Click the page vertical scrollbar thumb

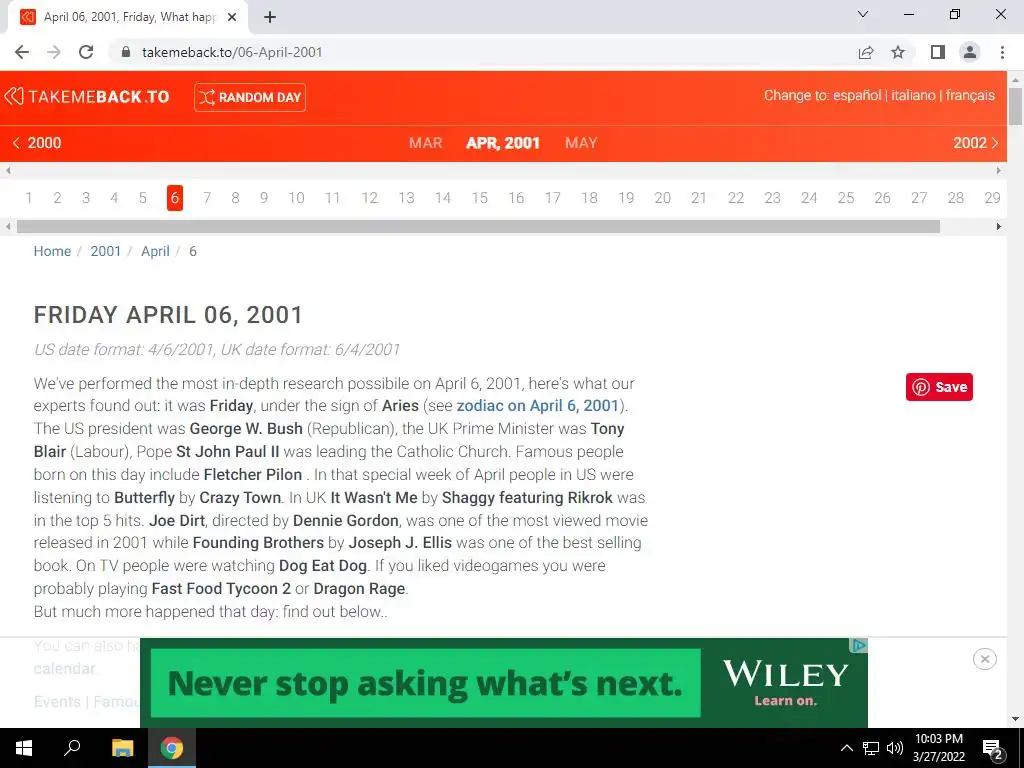tap(1016, 105)
